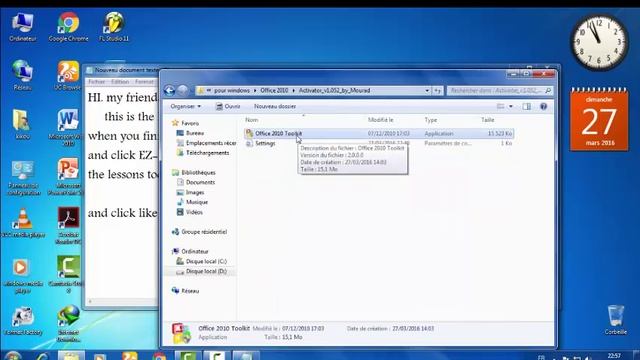
Task: Select Images library in the navigation pane
Action: pyautogui.click(x=191, y=192)
